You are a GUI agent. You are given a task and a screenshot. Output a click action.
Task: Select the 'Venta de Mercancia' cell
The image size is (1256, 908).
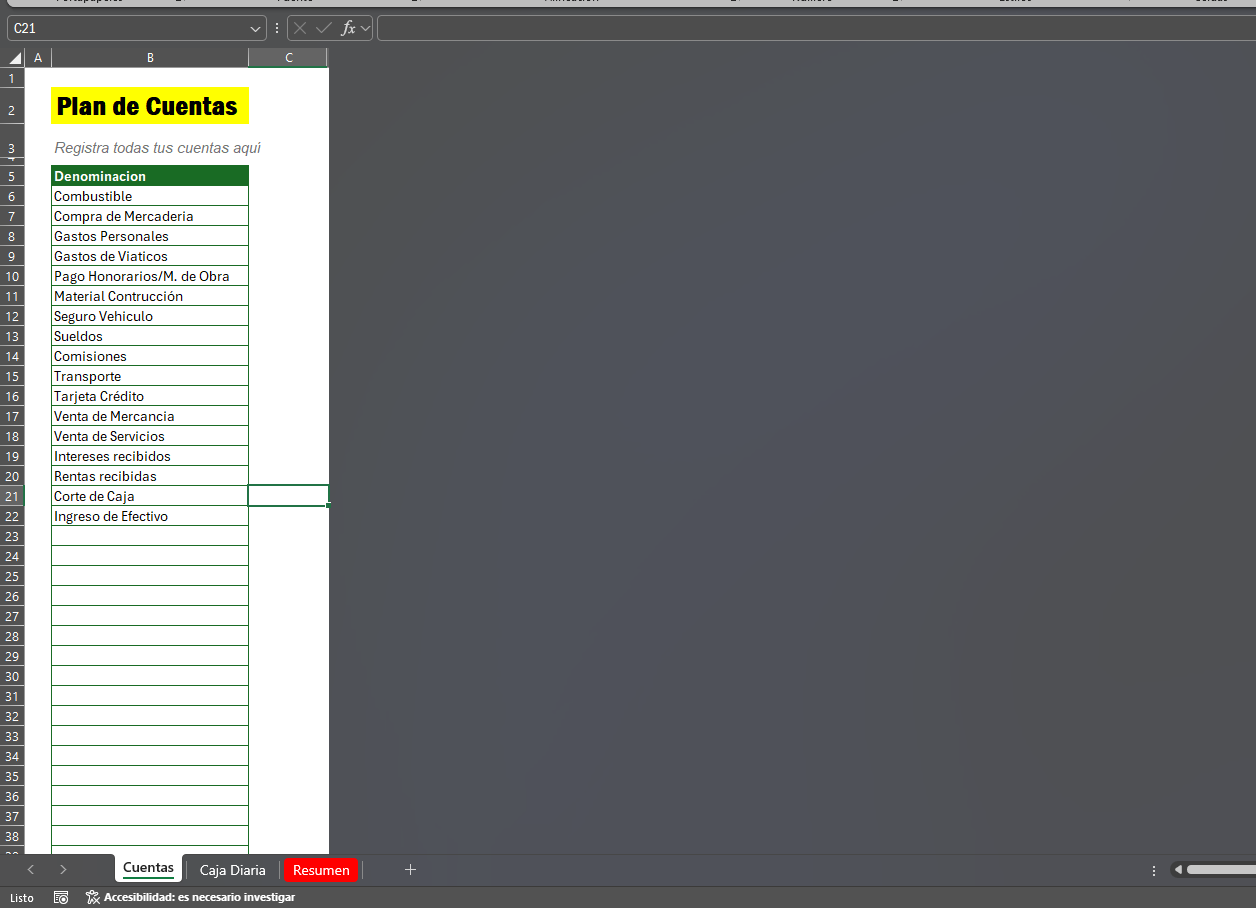(150, 416)
